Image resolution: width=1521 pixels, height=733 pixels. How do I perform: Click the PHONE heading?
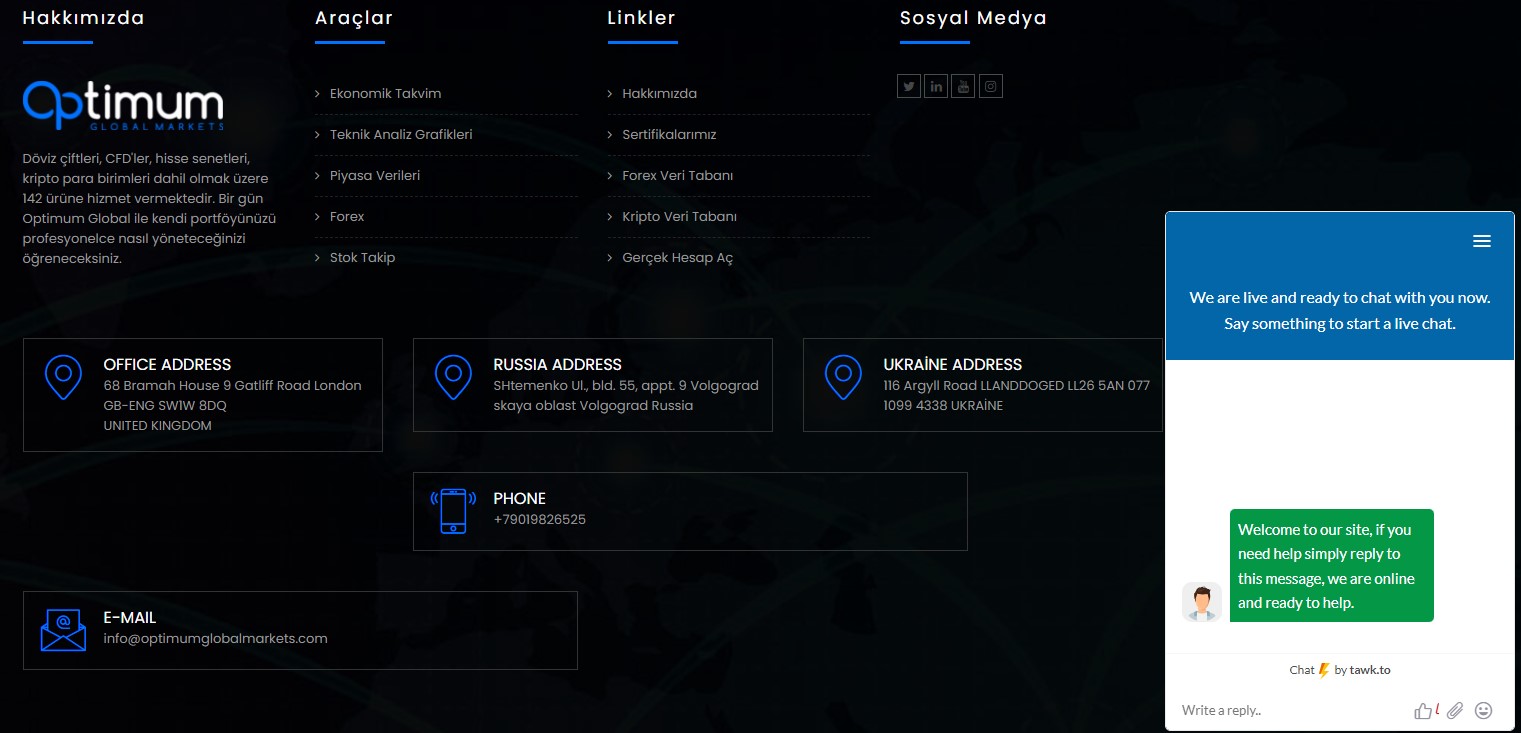(x=519, y=499)
